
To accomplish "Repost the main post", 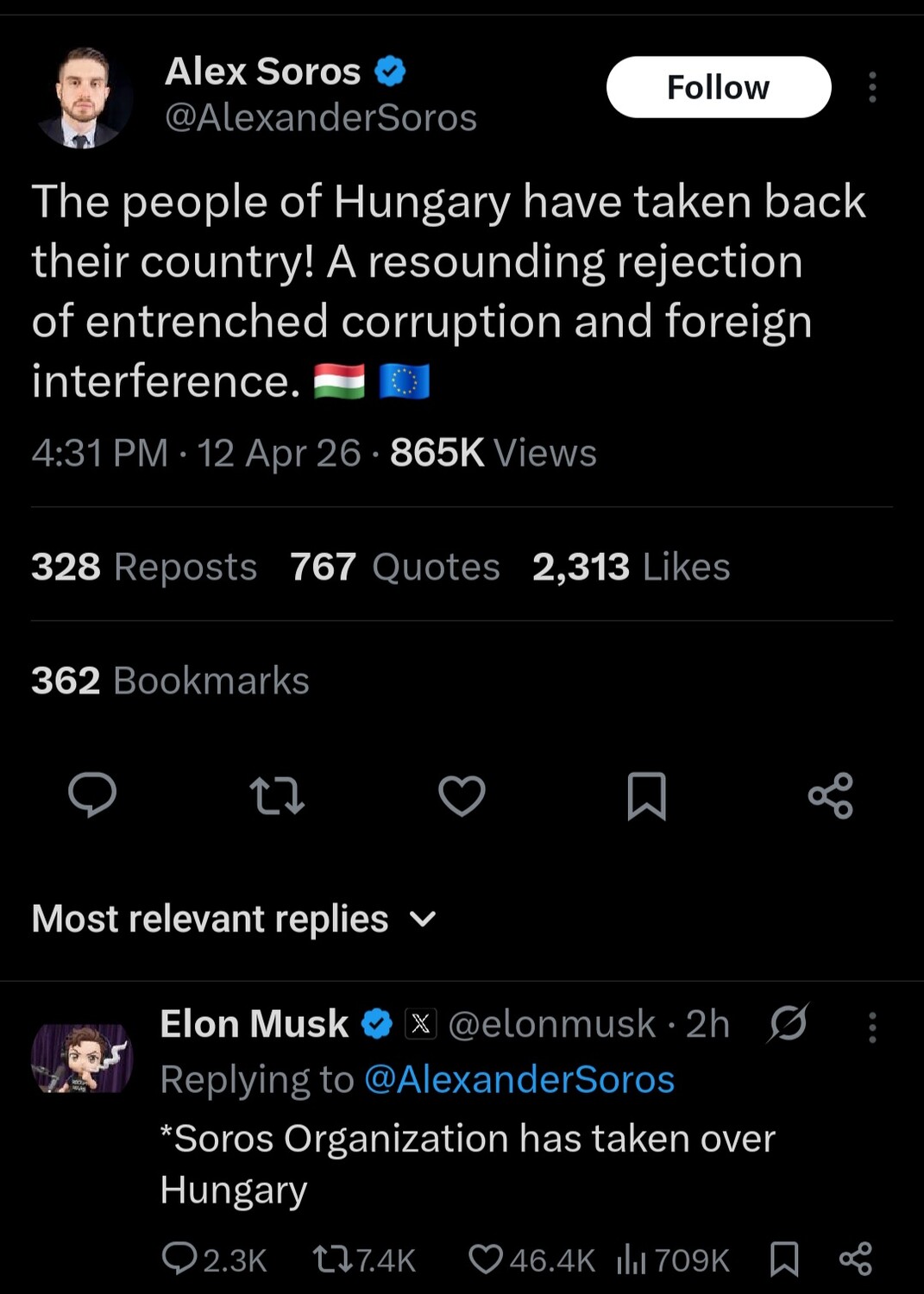I will tap(276, 795).
